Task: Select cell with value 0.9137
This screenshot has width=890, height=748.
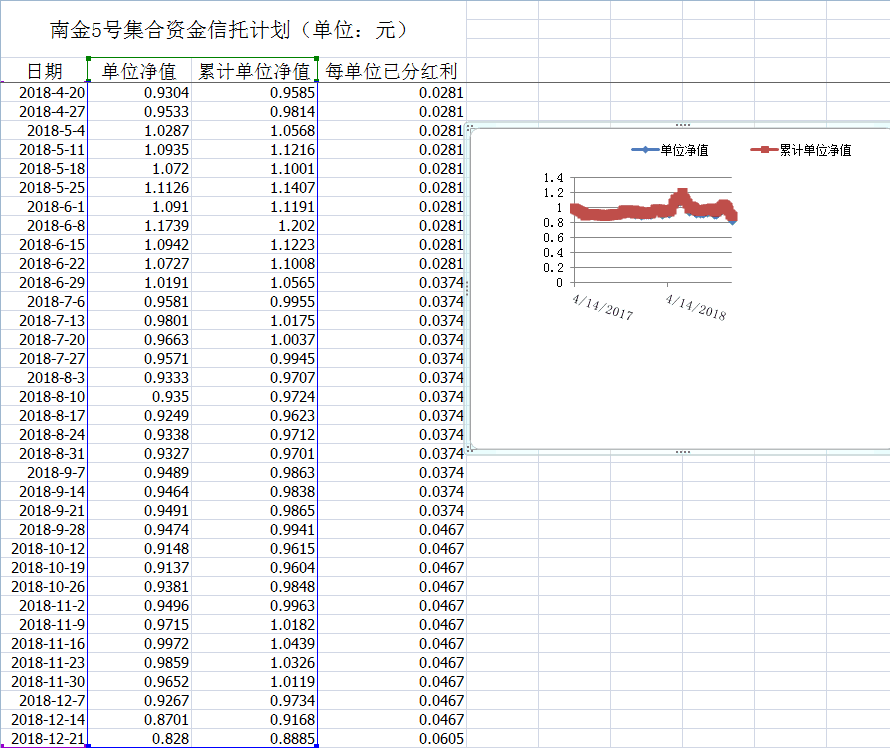Action: coord(140,568)
